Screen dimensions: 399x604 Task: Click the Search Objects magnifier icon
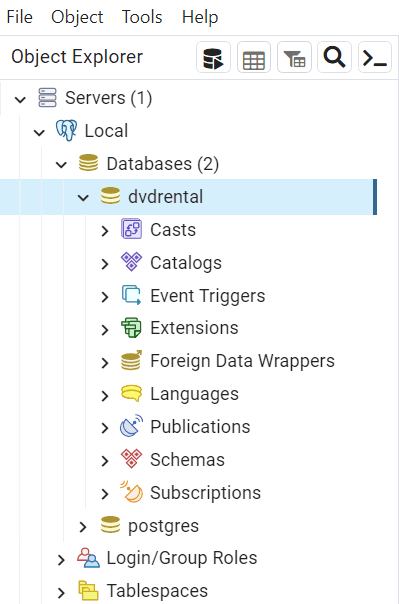pos(334,57)
